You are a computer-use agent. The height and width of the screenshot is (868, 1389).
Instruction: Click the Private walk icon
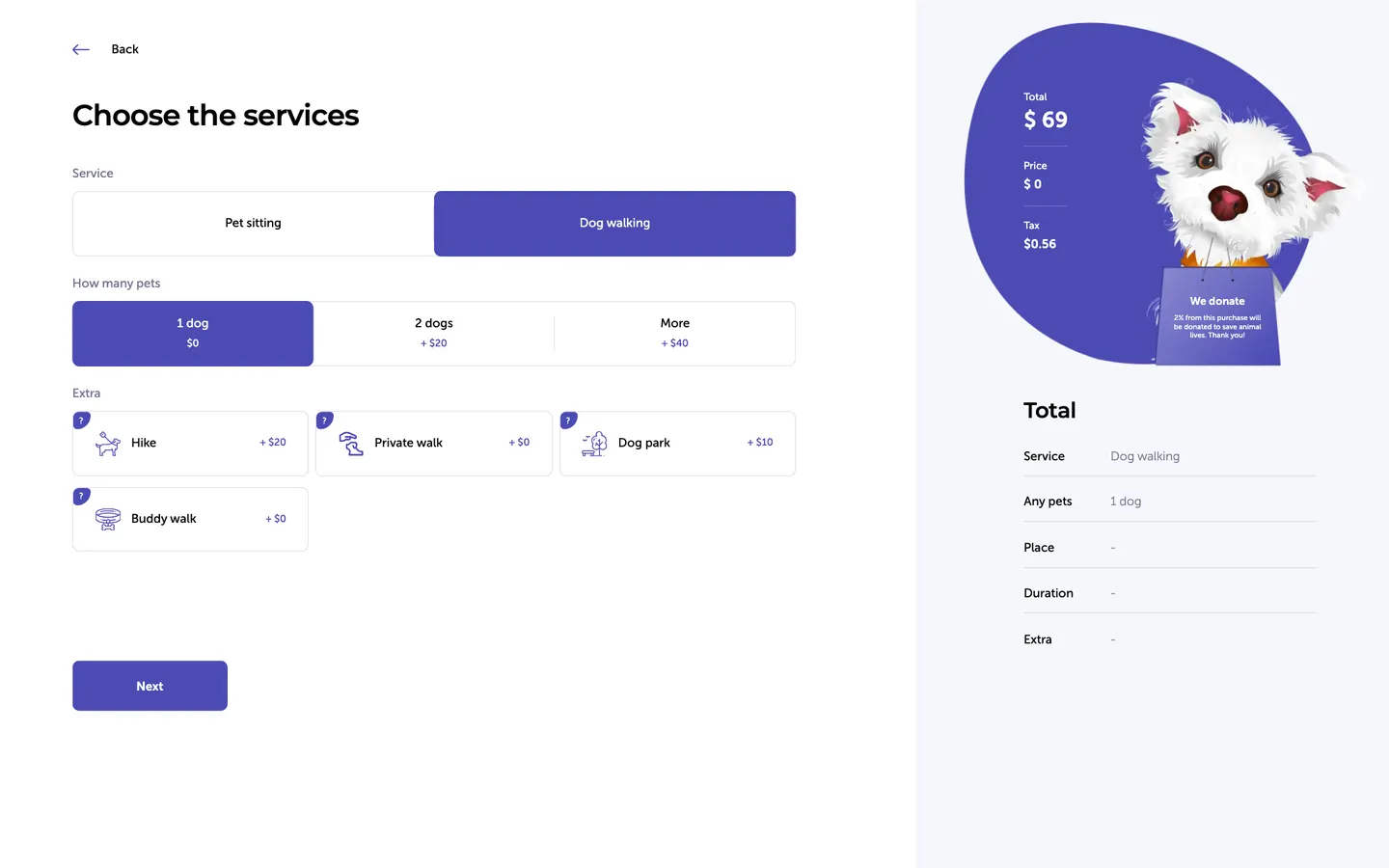click(351, 444)
